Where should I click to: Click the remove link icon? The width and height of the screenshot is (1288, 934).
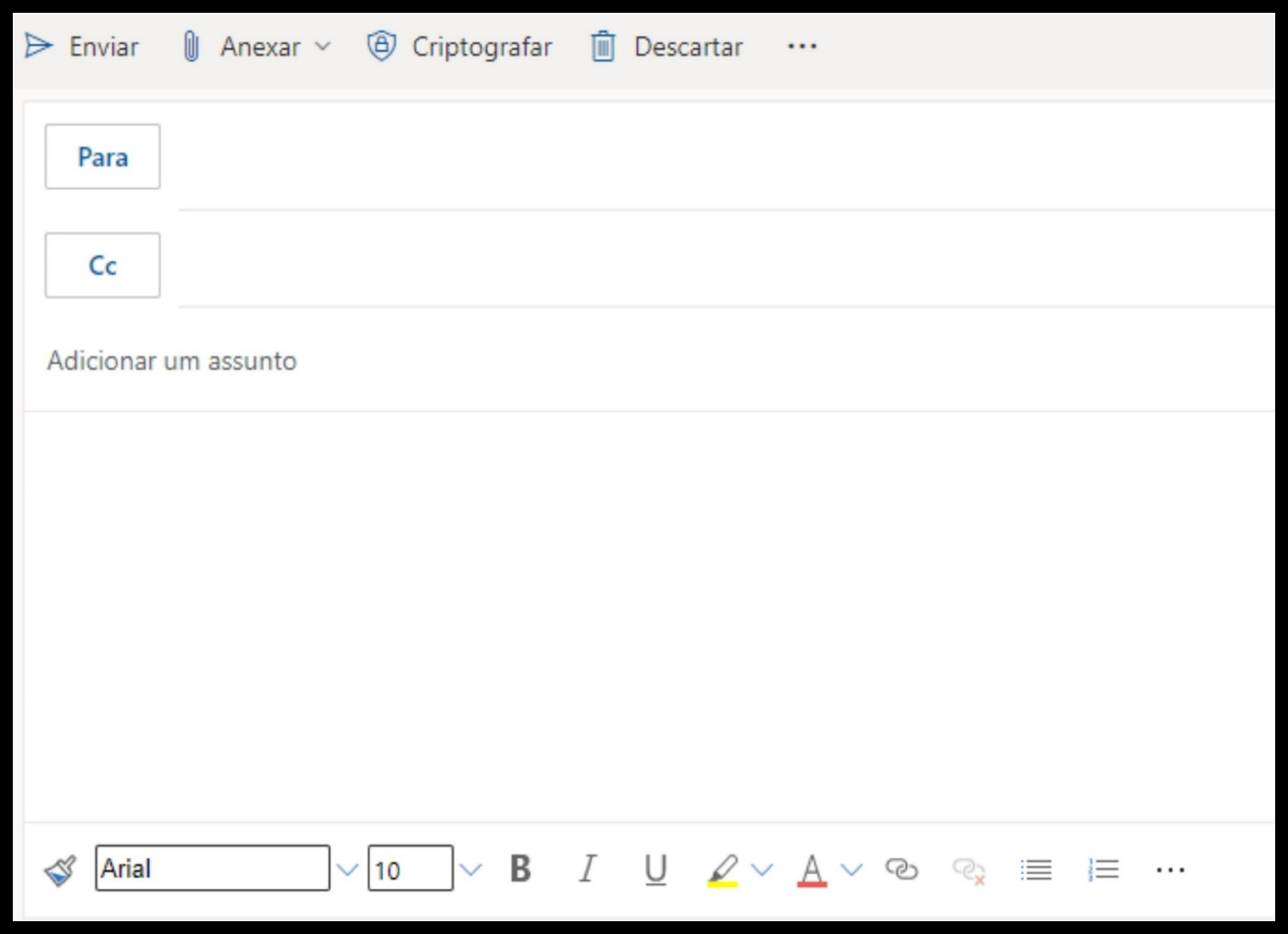[x=968, y=870]
